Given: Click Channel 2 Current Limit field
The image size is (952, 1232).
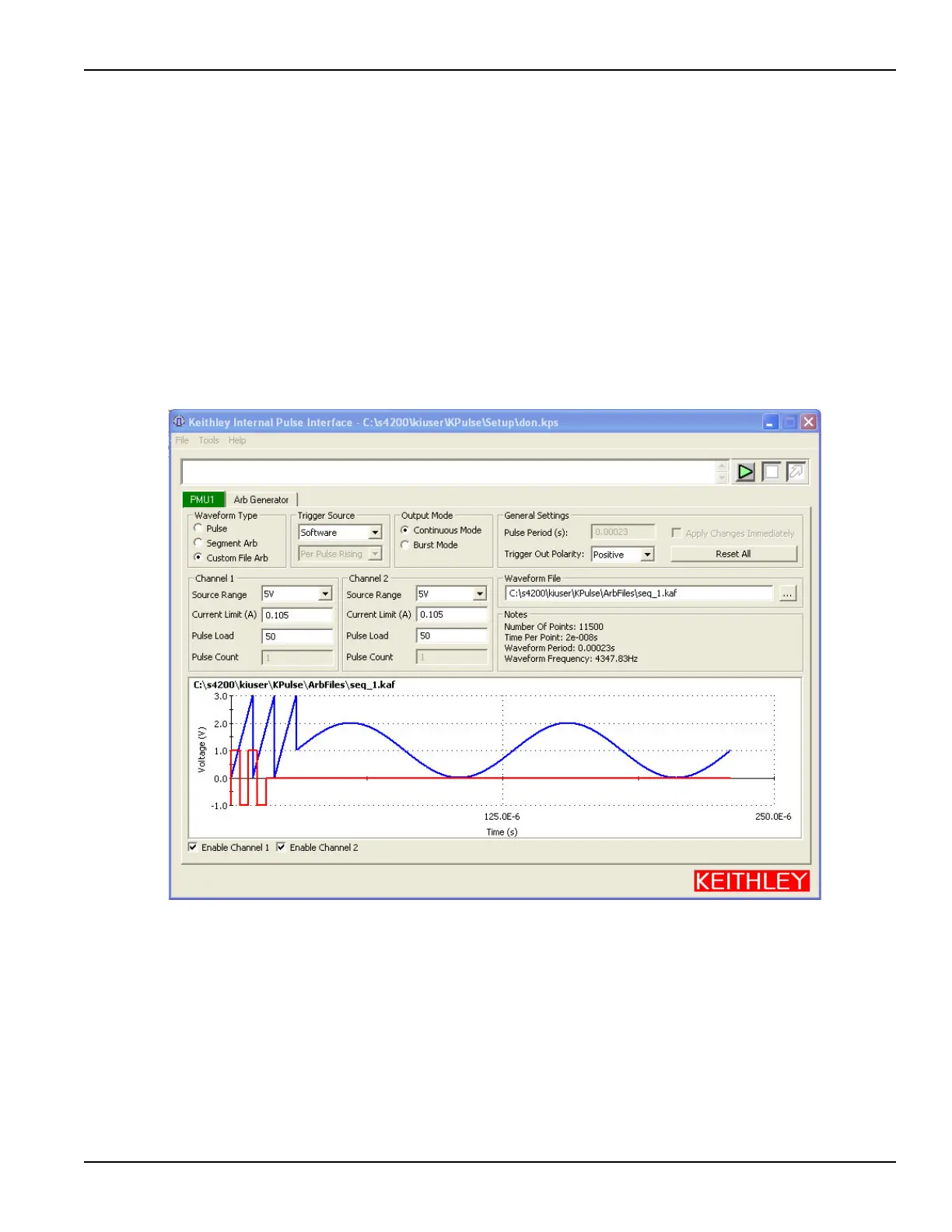Looking at the screenshot, I should 452,614.
